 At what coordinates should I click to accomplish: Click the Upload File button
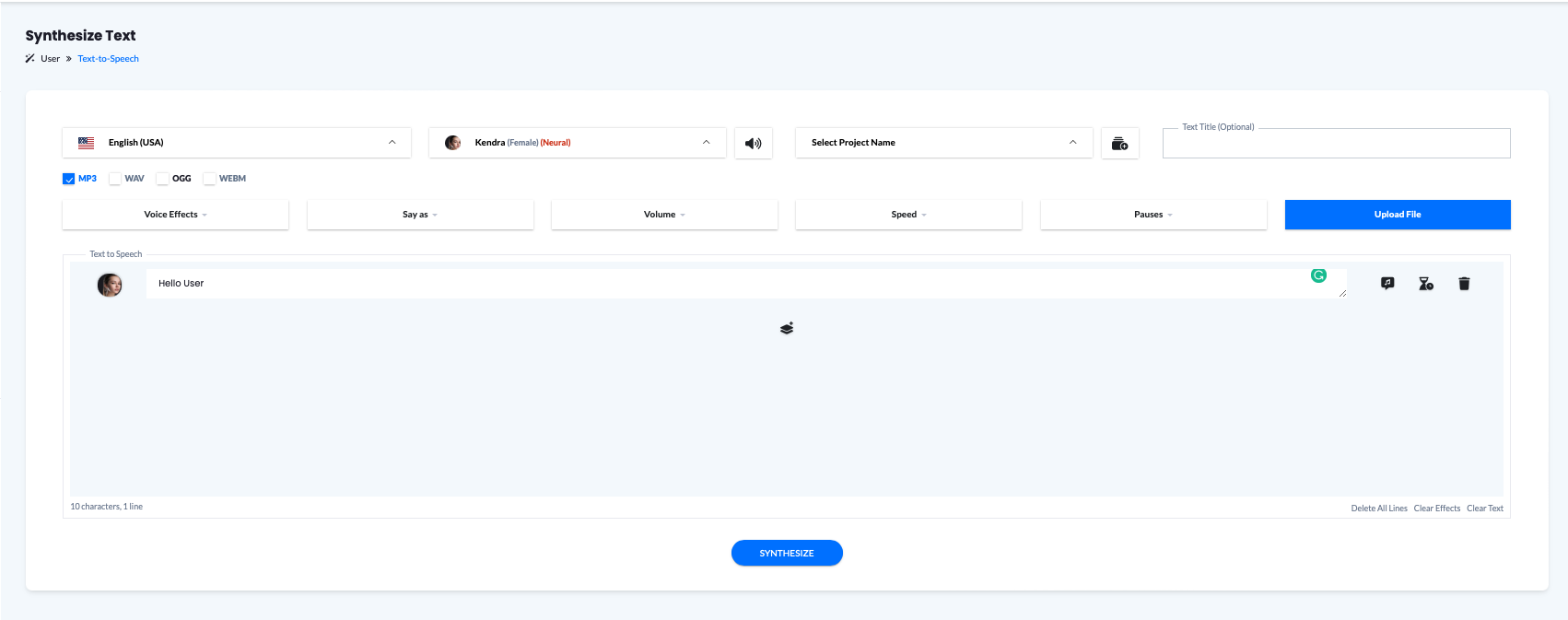click(x=1398, y=215)
